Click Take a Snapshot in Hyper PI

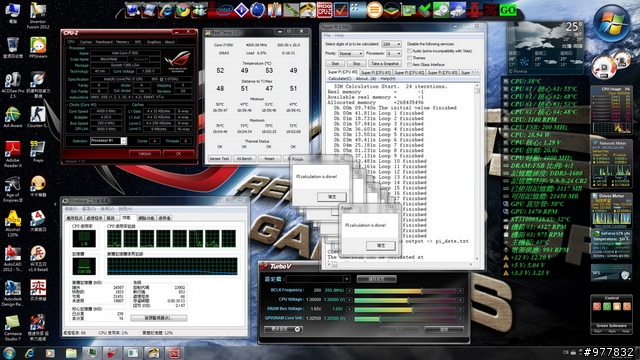(x=385, y=63)
